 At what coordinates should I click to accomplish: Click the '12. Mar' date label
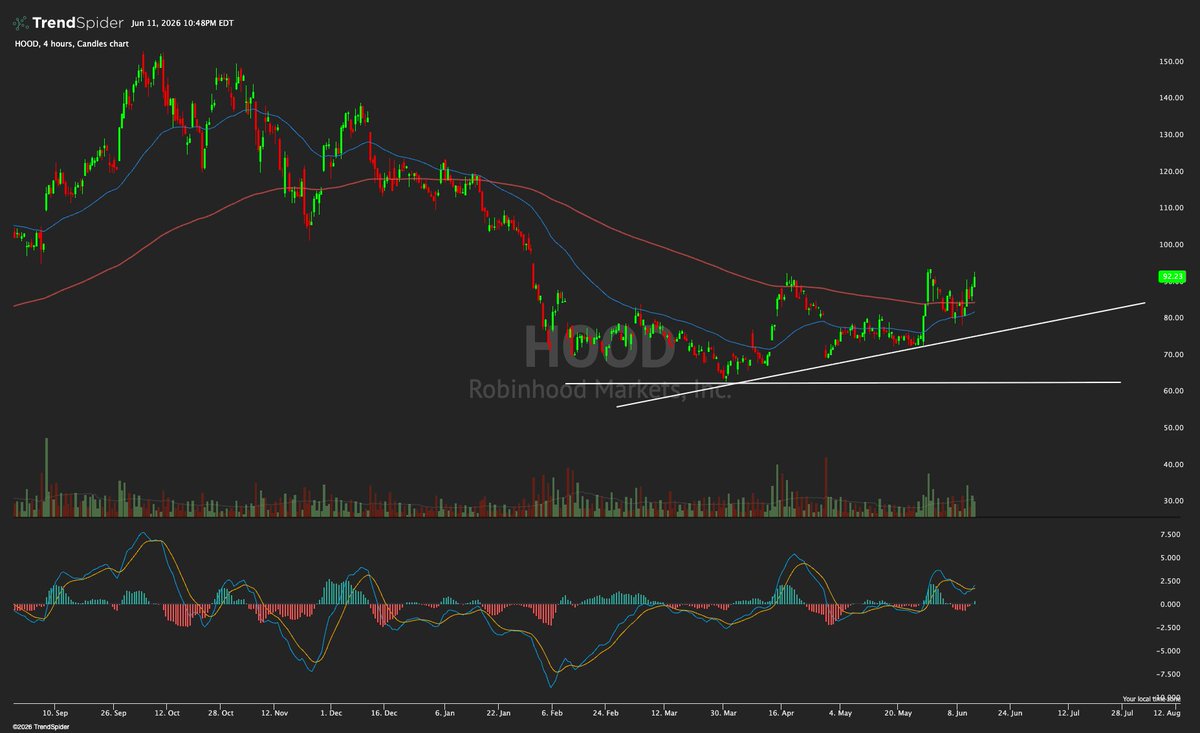coord(664,715)
